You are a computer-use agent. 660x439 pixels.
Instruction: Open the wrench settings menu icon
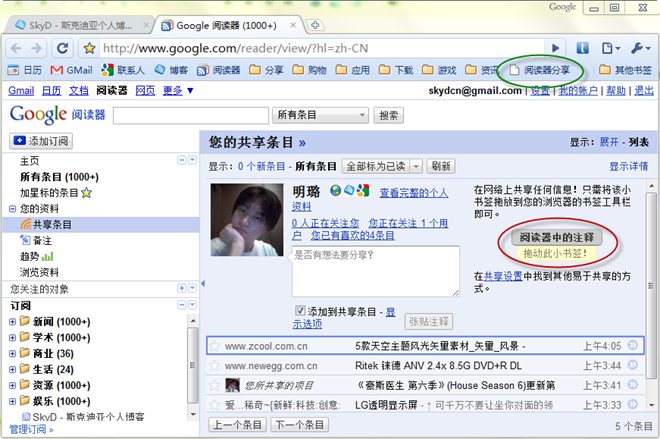click(x=640, y=47)
